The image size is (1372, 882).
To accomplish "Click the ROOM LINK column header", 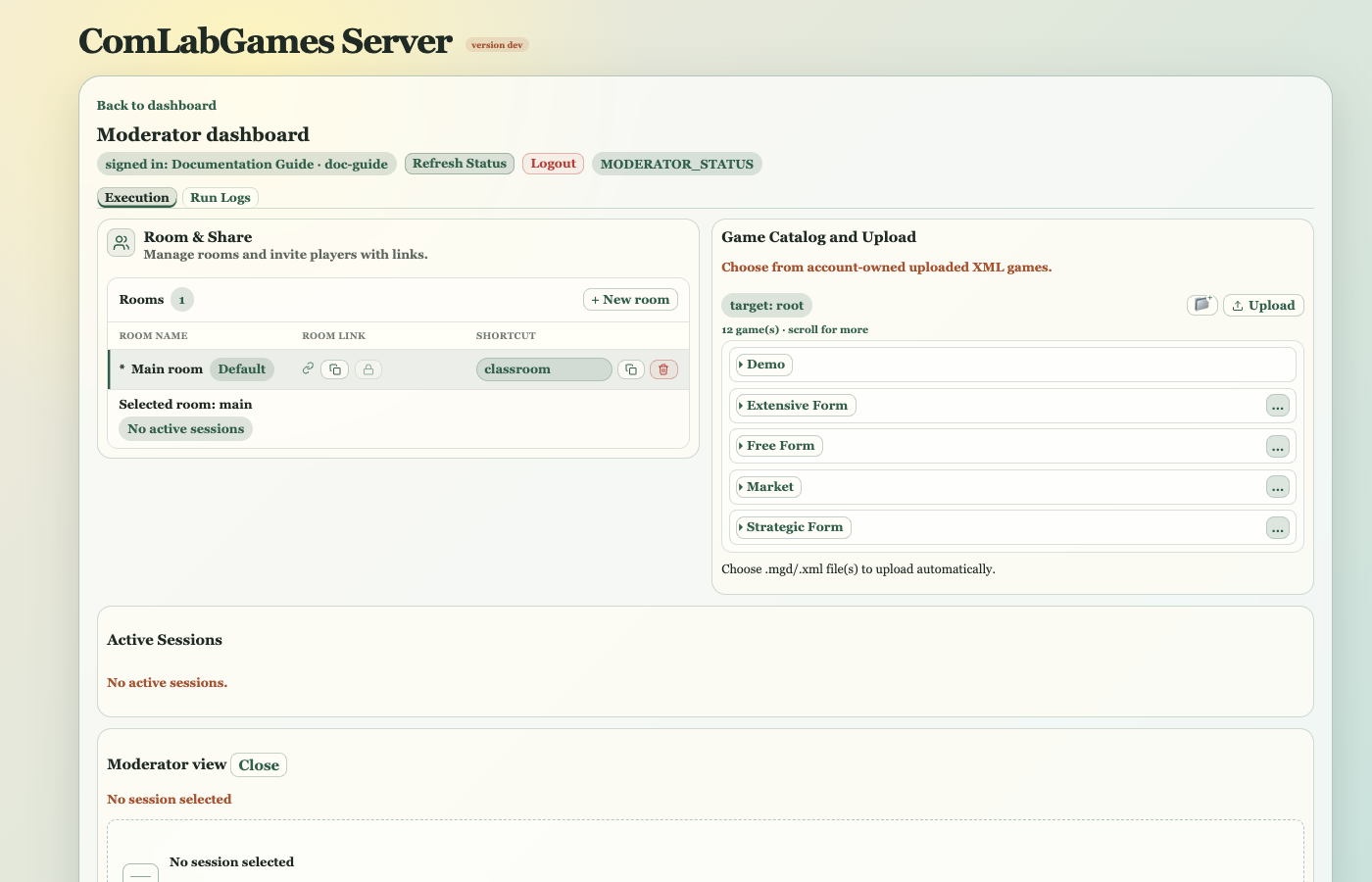I will tap(333, 336).
